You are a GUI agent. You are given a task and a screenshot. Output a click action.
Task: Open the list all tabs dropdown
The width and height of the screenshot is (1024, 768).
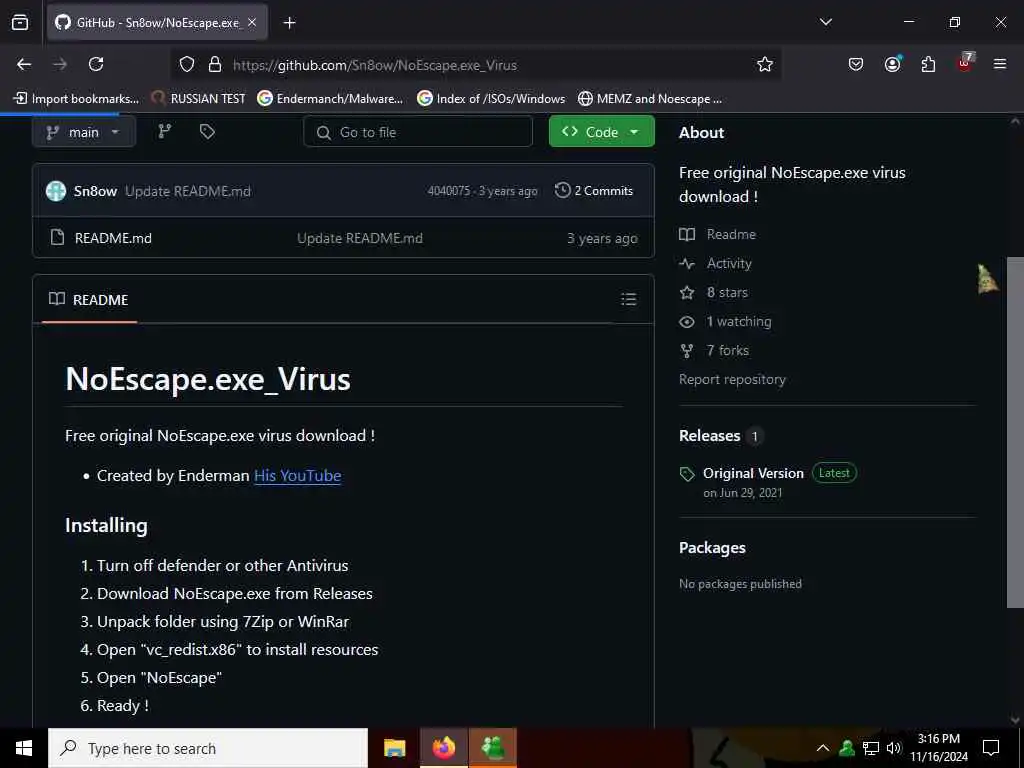826,22
